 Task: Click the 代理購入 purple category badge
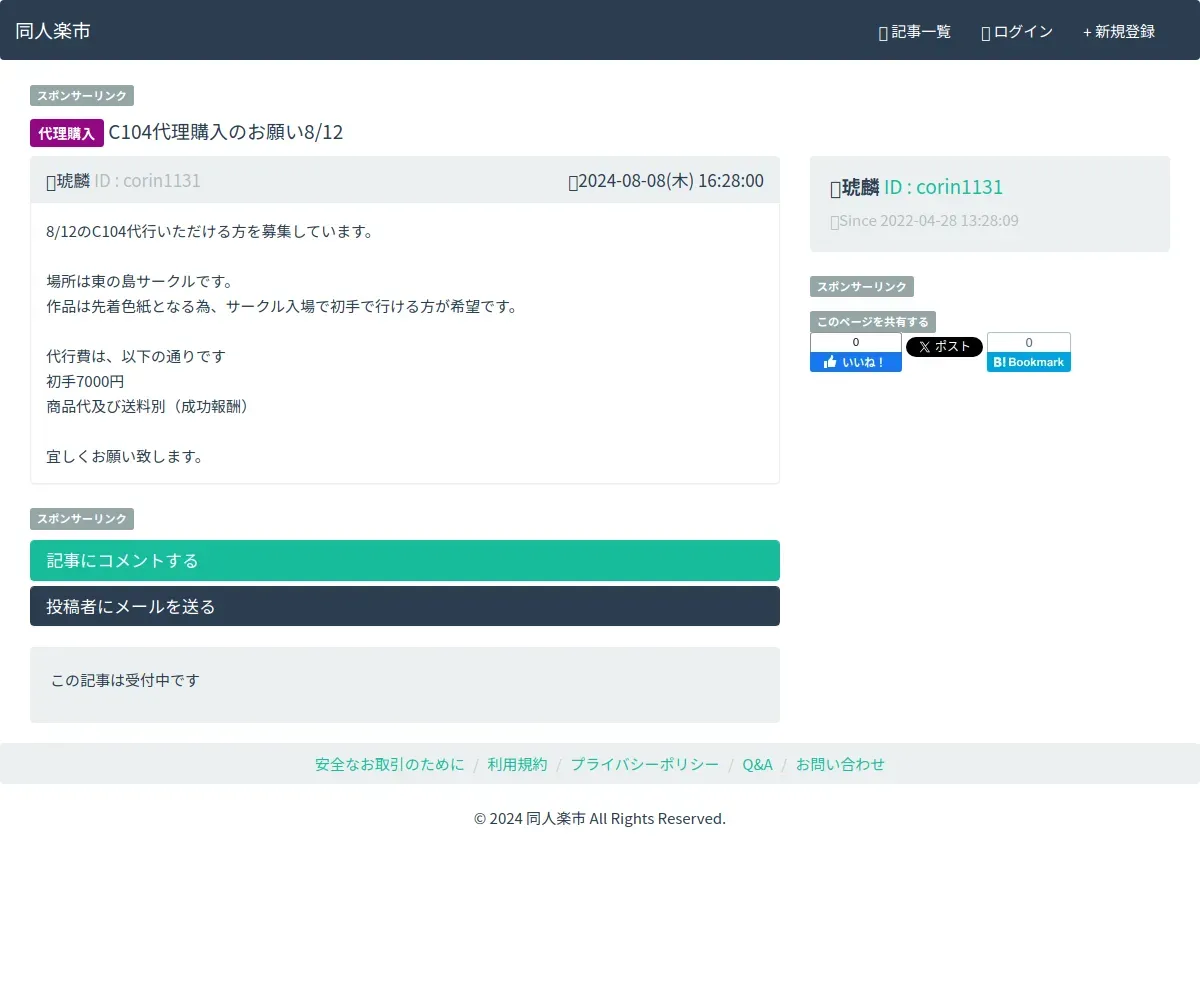(x=67, y=133)
